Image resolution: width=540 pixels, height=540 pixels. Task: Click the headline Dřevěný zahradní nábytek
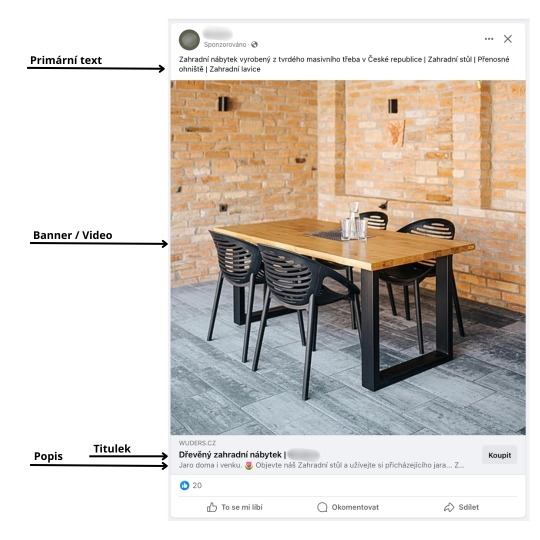(x=230, y=455)
